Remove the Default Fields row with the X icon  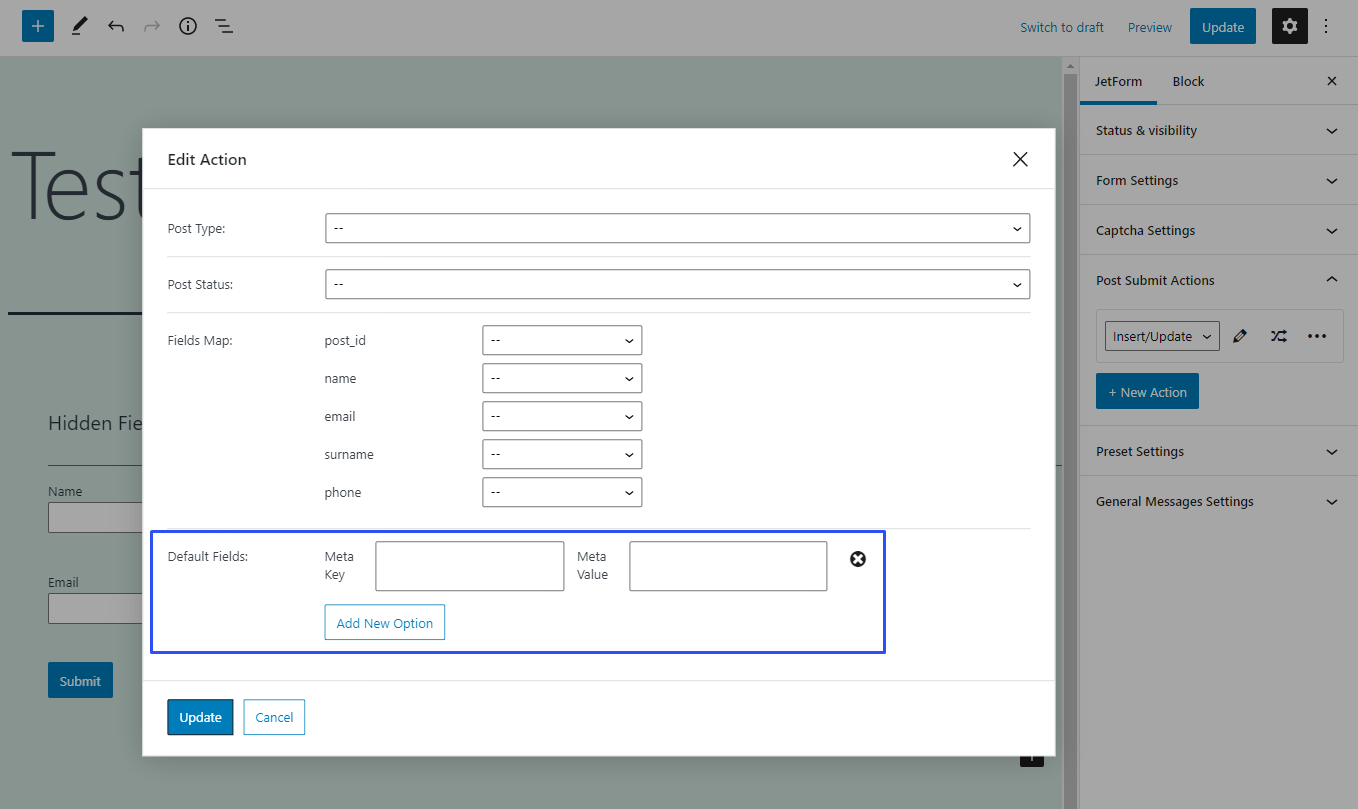[x=858, y=559]
